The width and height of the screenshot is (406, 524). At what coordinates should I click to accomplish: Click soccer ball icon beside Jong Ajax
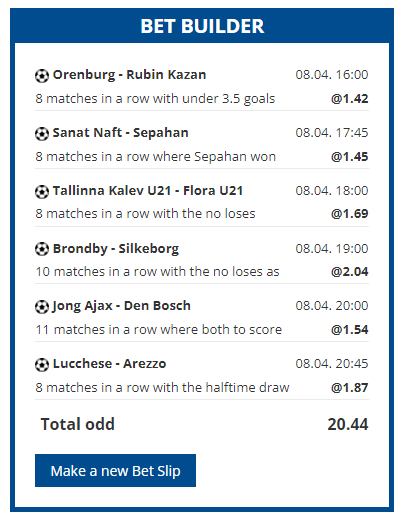click(42, 307)
